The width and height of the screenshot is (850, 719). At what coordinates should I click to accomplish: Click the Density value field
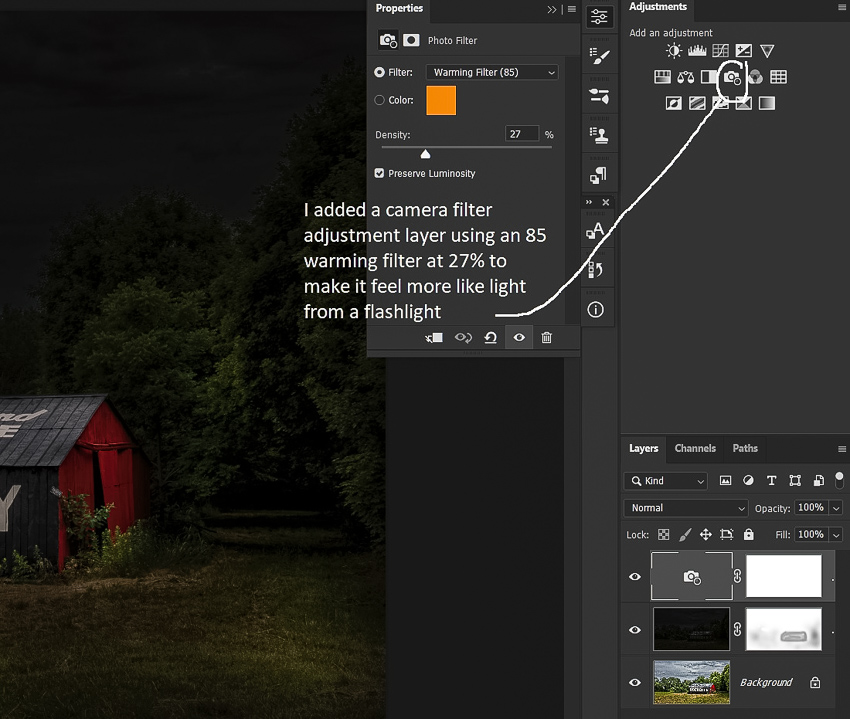click(x=522, y=134)
